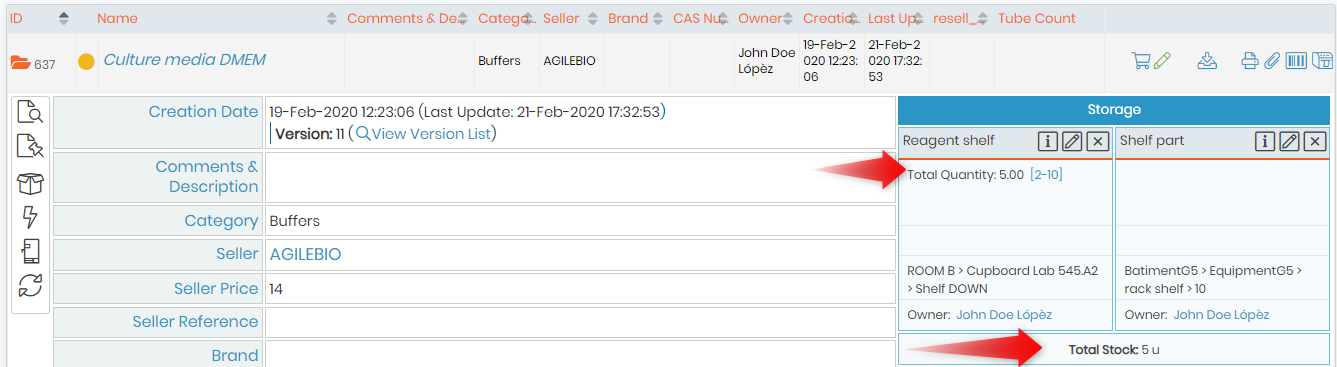Click the barcode icon in item row
This screenshot has width=1337, height=367.
pos(1296,61)
